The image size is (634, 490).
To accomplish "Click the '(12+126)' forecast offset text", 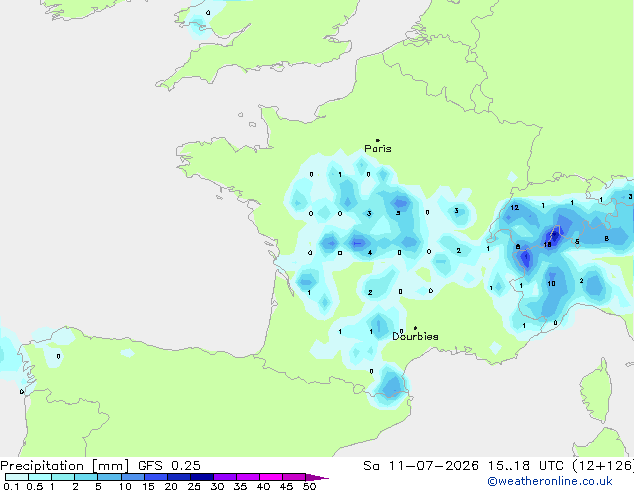I will (x=603, y=466).
